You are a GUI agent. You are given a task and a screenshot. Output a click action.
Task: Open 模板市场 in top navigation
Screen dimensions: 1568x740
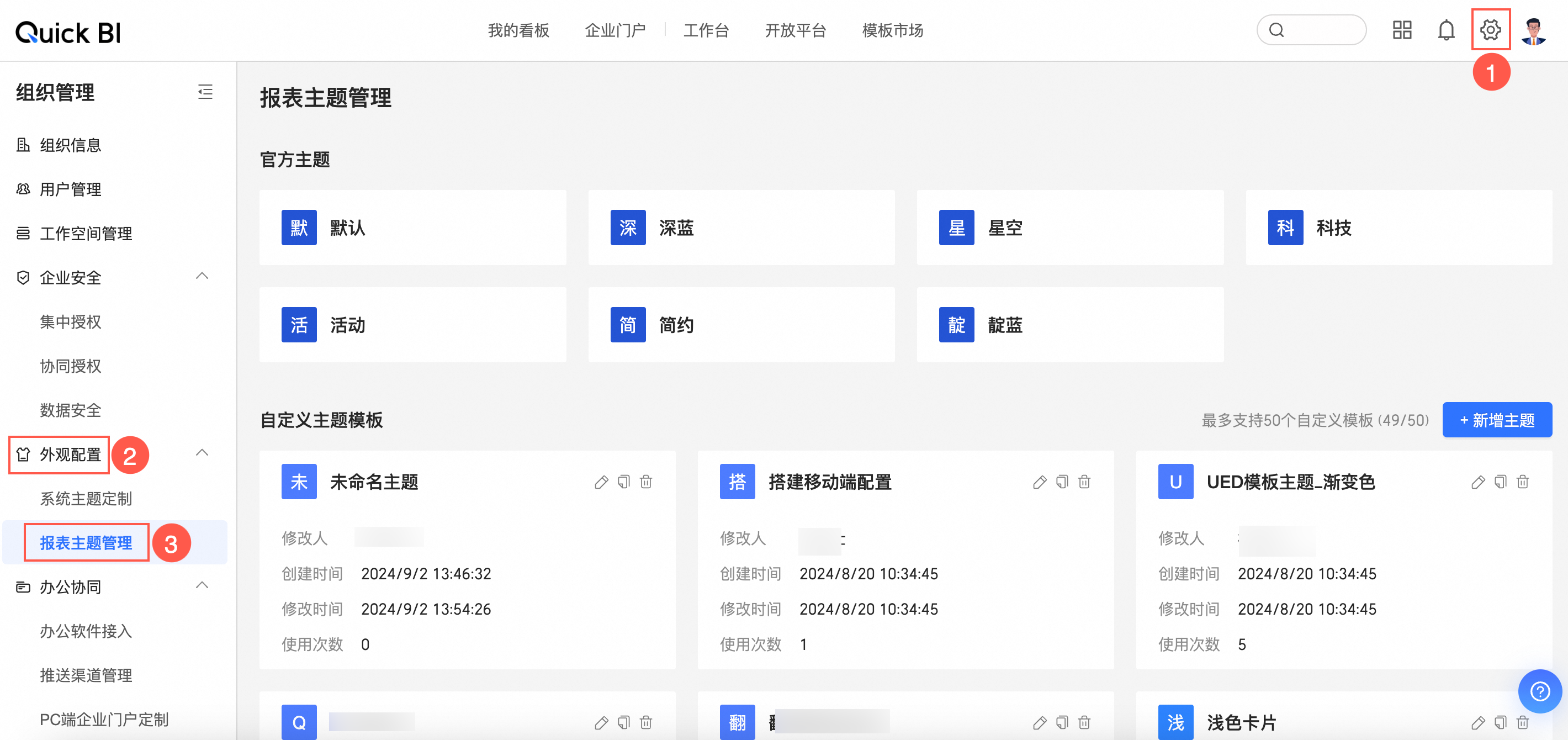tap(892, 30)
